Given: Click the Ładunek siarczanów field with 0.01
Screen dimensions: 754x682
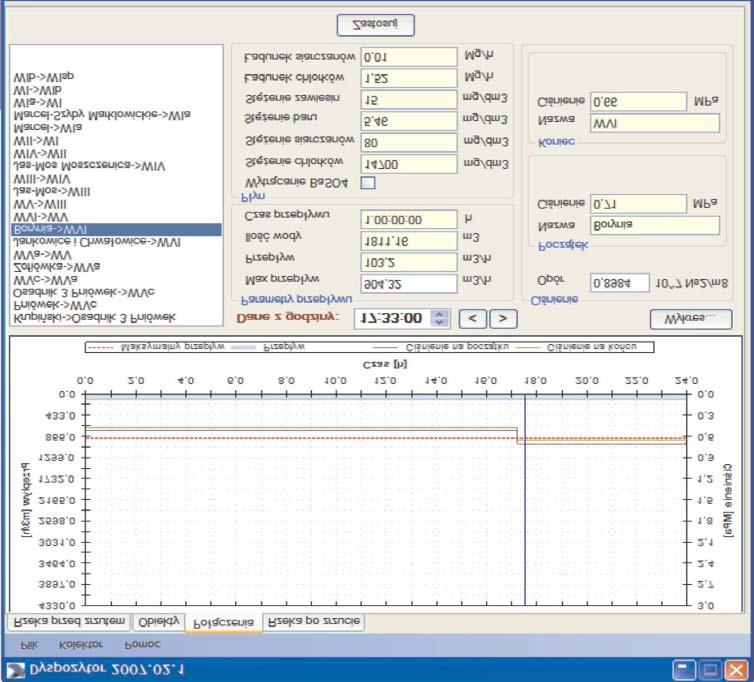Looking at the screenshot, I should (409, 57).
